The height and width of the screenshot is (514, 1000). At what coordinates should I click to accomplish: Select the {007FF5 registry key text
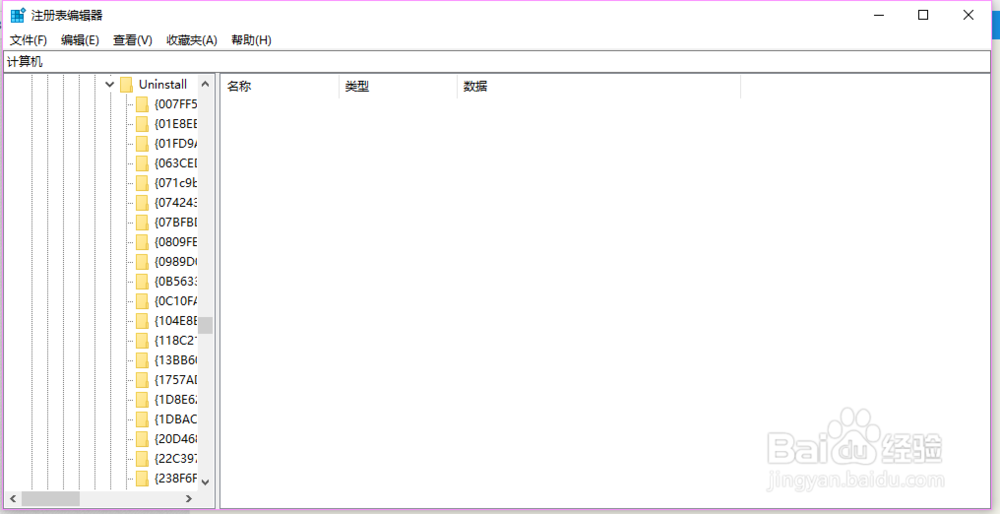click(x=176, y=104)
